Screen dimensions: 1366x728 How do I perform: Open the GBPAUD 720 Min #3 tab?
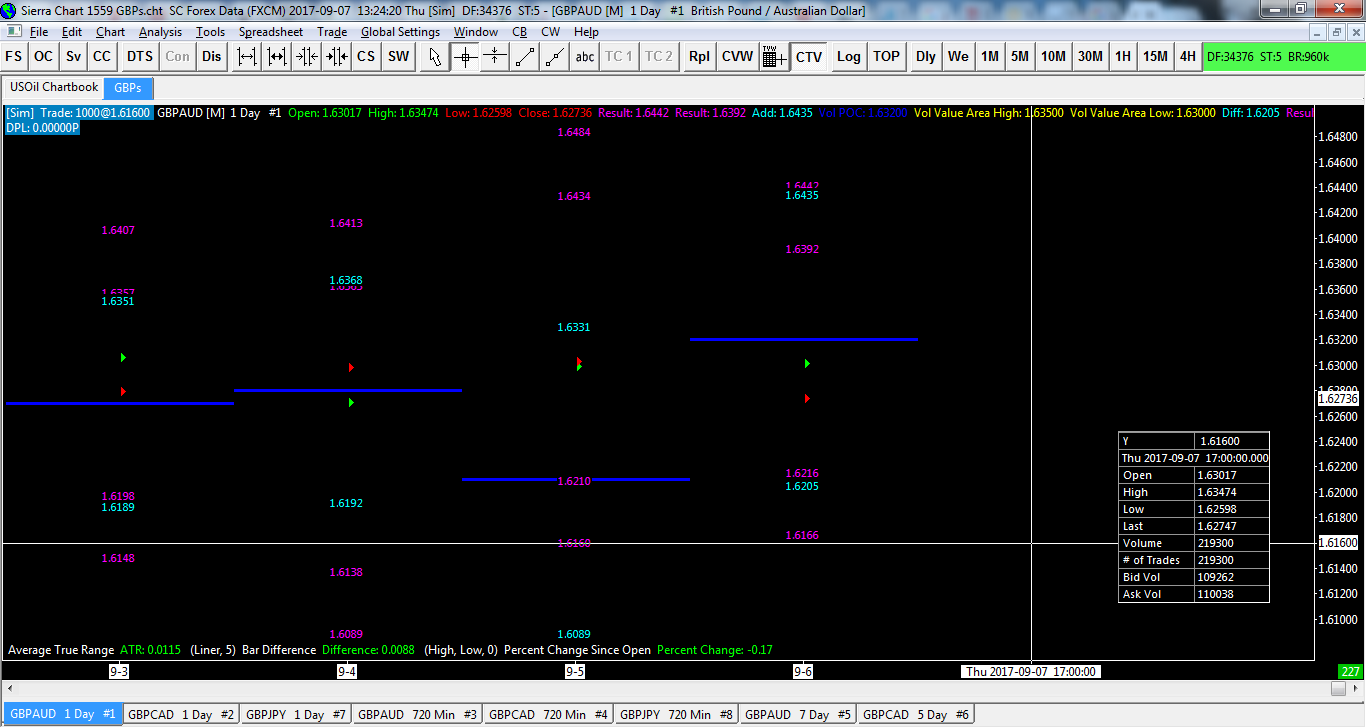(418, 715)
